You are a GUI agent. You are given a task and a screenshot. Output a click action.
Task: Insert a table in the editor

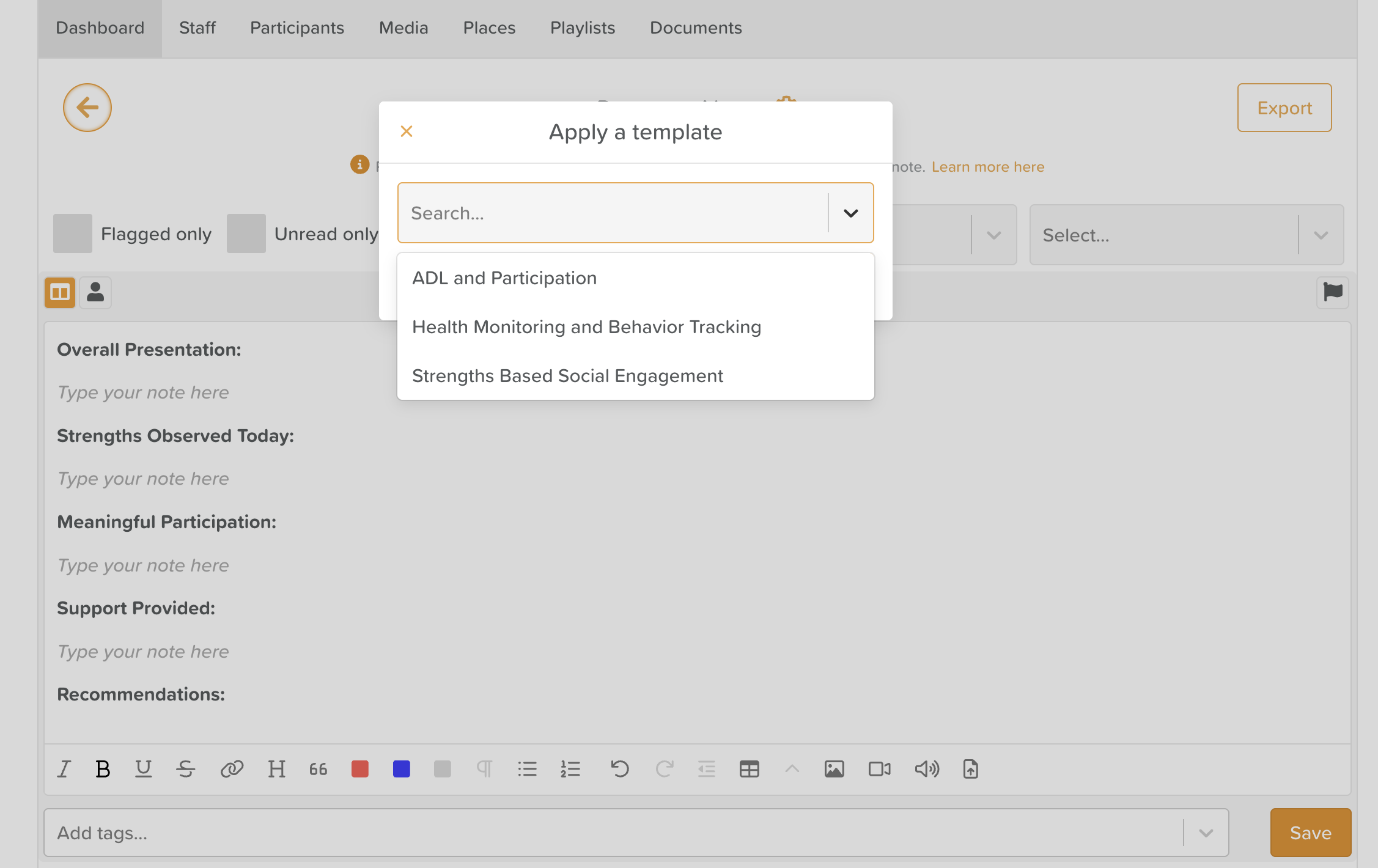pos(749,769)
